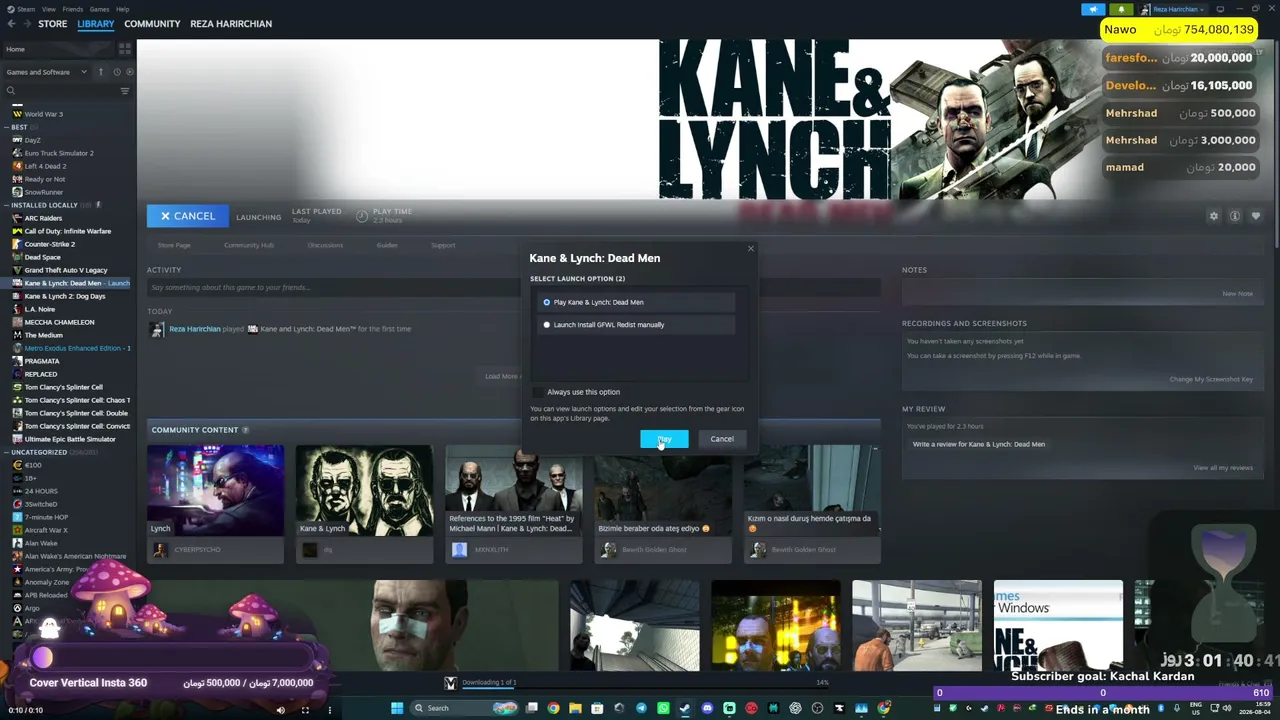1280x720 pixels.
Task: Toggle favorite heart icon
Action: pyautogui.click(x=1256, y=216)
